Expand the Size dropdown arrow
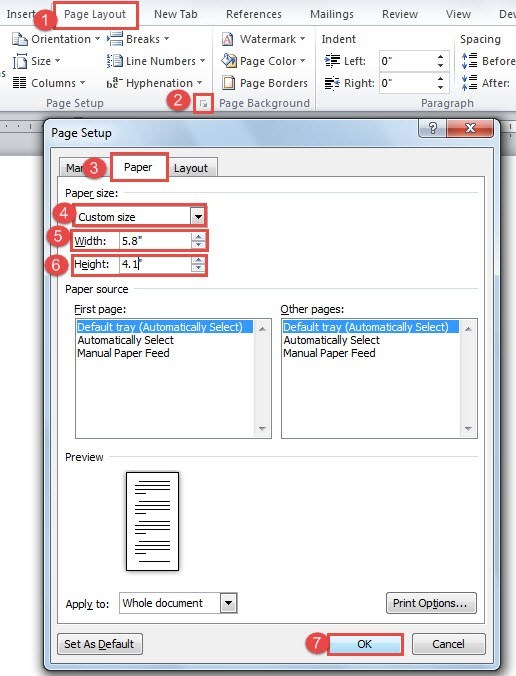The height and width of the screenshot is (676, 516). [x=57, y=61]
